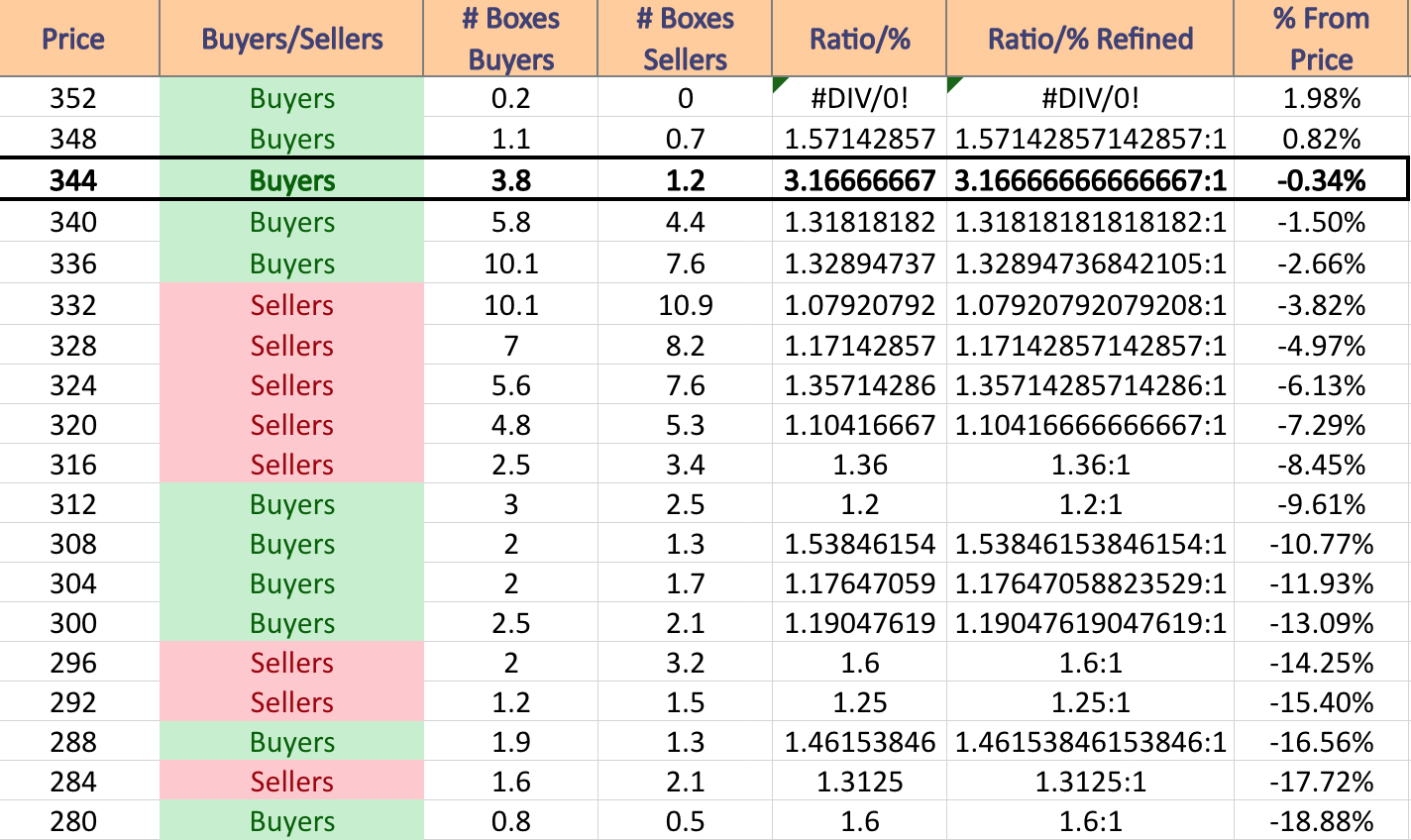Select the Ratio/% Refined header cell
The width and height of the screenshot is (1411, 840).
click(x=1090, y=39)
